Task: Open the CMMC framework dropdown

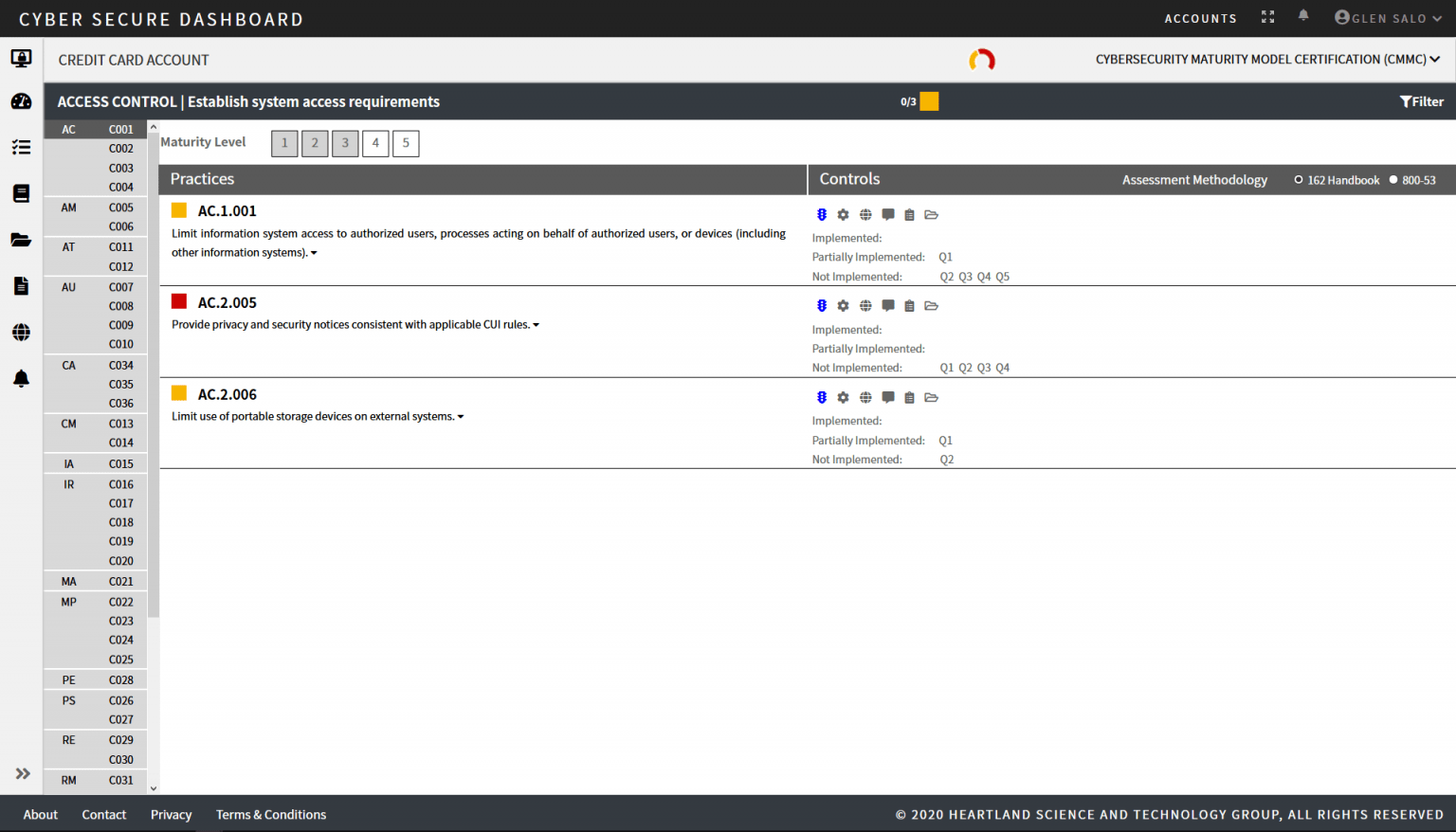Action: coord(1268,60)
